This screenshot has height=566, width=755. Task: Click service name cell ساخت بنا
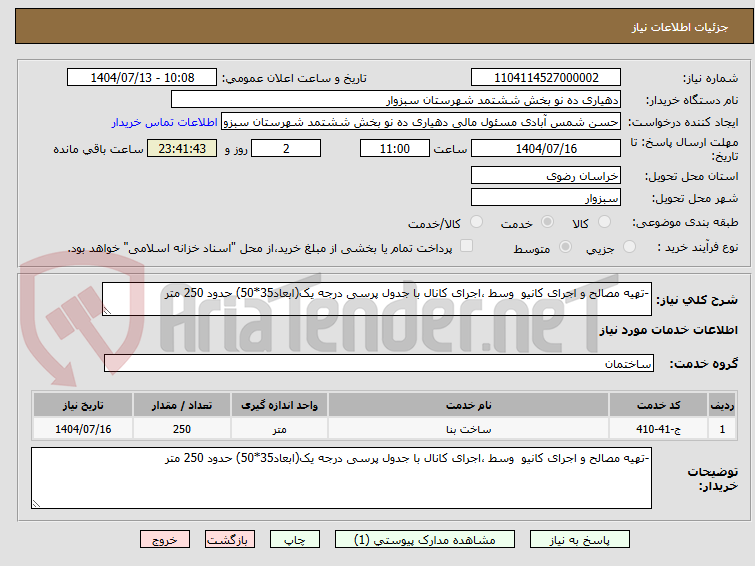point(469,429)
